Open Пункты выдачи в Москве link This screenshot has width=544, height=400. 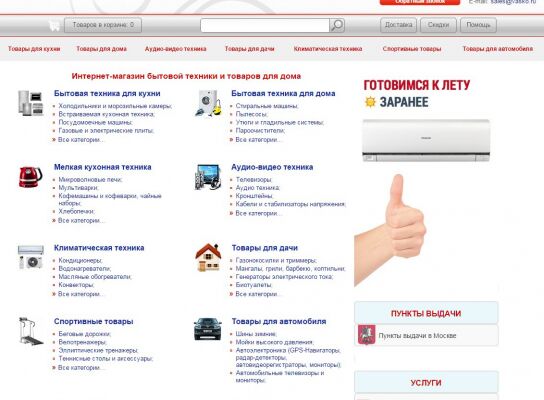point(417,336)
